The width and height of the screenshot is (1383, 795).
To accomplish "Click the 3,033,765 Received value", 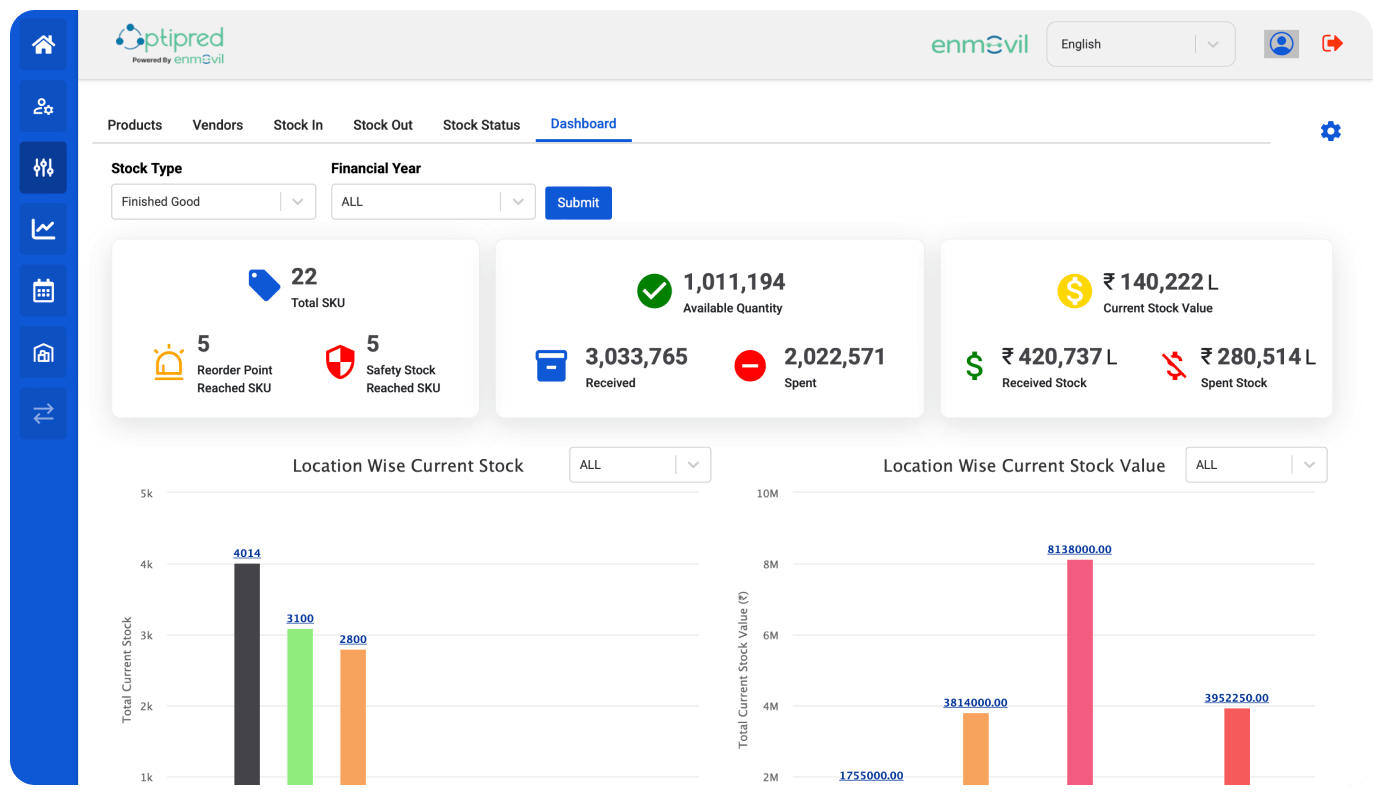I will (636, 357).
